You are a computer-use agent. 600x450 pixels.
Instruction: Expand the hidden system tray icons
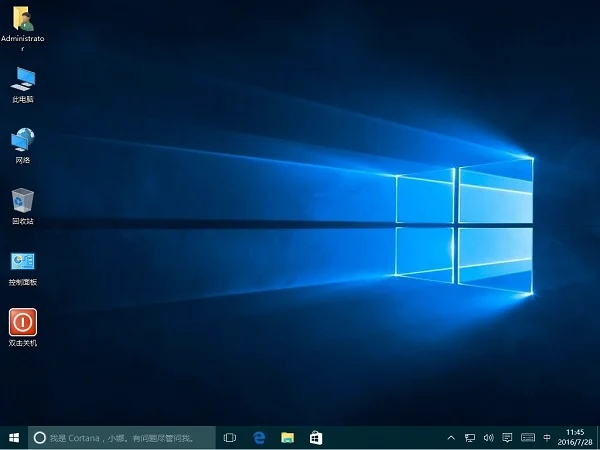coord(450,437)
